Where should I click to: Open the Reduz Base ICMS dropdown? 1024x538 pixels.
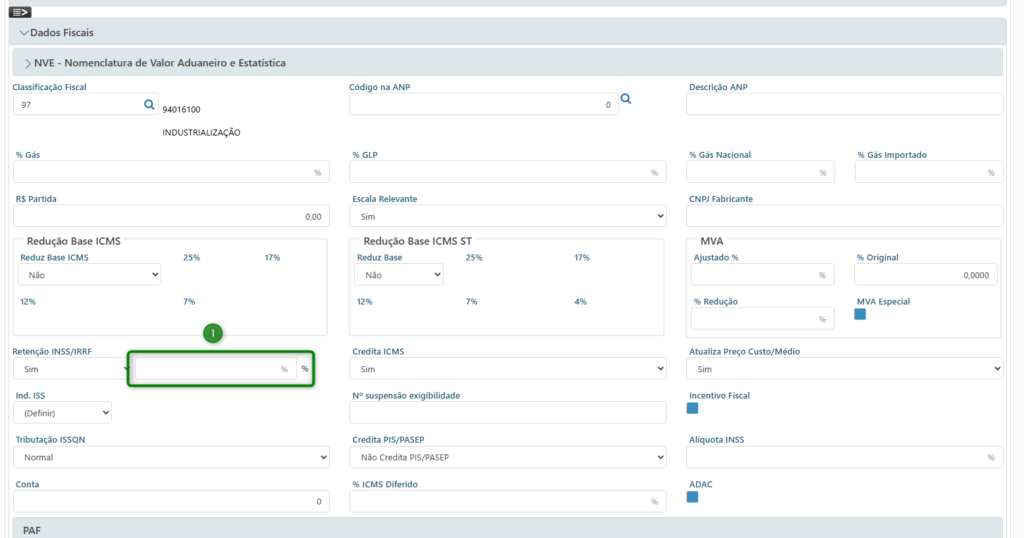click(x=88, y=274)
